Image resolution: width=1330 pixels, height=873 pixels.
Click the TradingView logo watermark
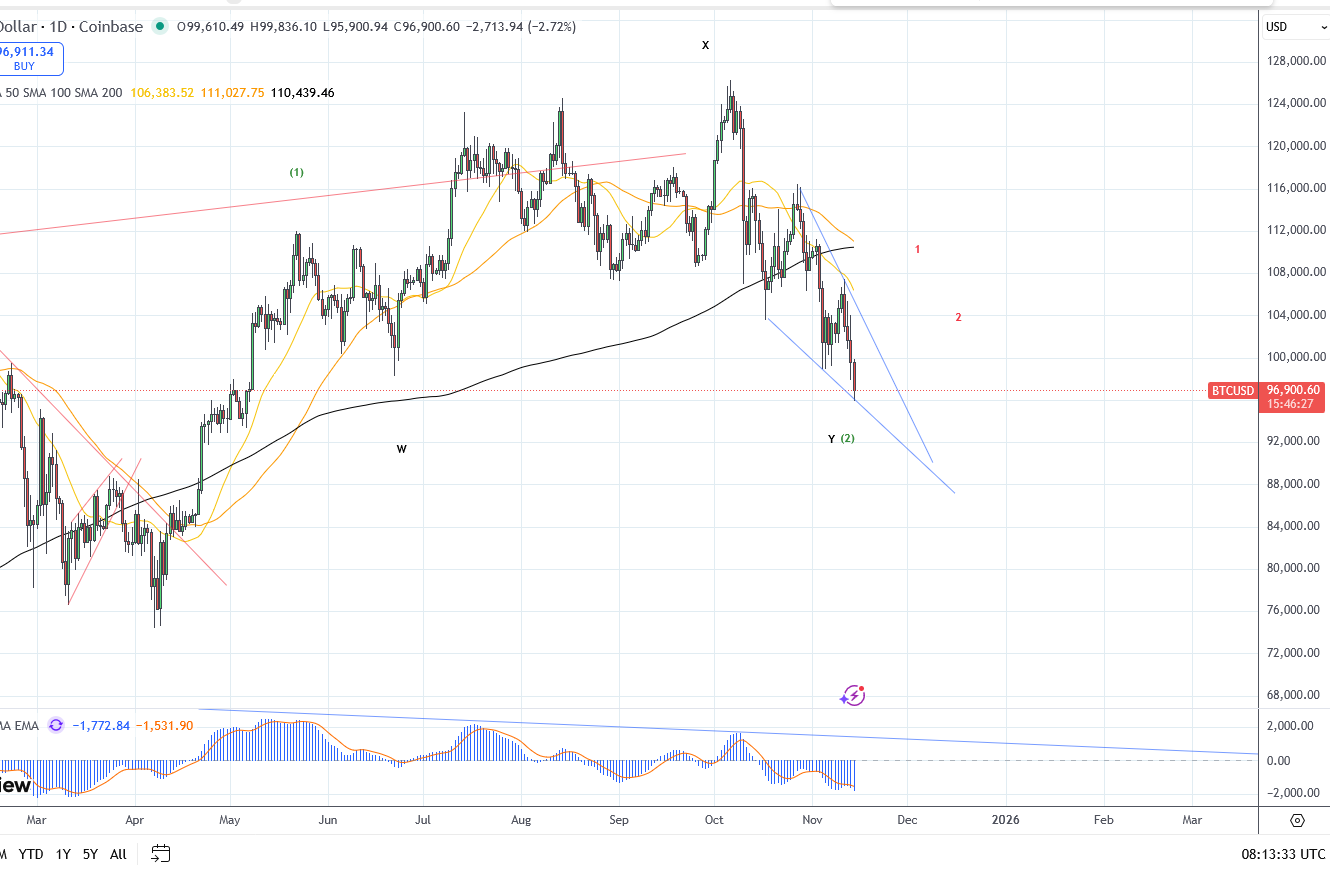pos(15,786)
